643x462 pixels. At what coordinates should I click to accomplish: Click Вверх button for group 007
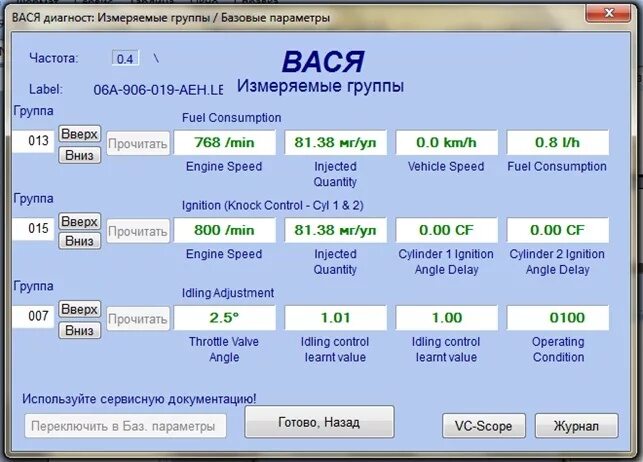80,309
